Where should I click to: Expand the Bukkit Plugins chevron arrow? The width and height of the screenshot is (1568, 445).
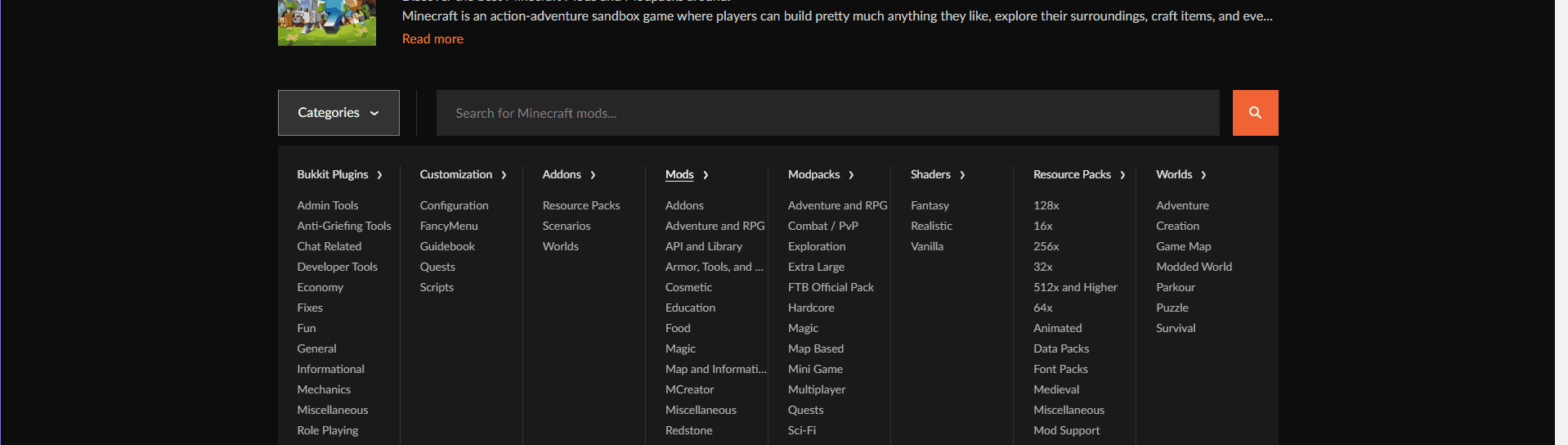(379, 175)
